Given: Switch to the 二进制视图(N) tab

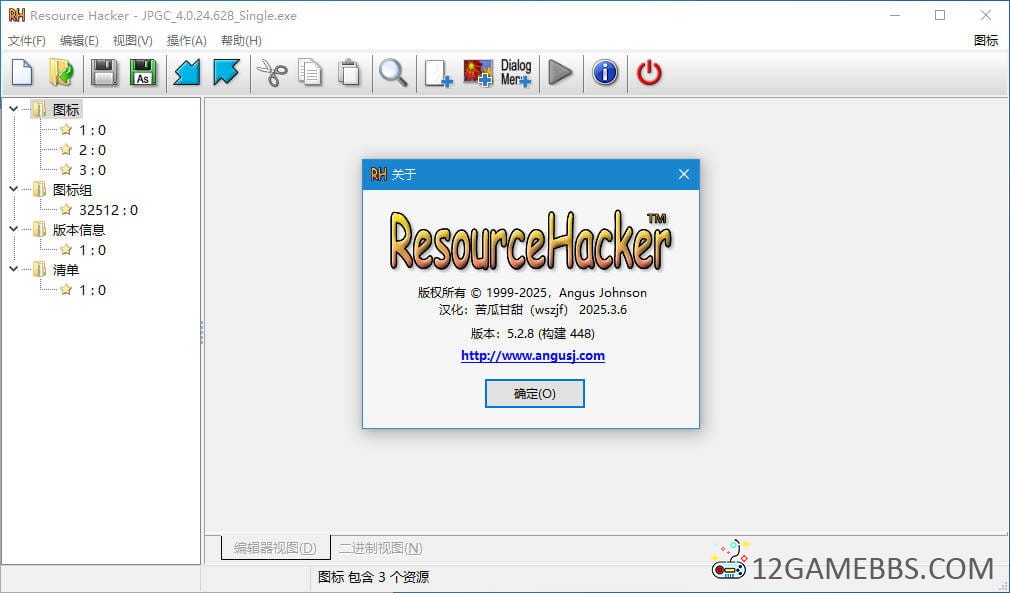Looking at the screenshot, I should pos(381,548).
